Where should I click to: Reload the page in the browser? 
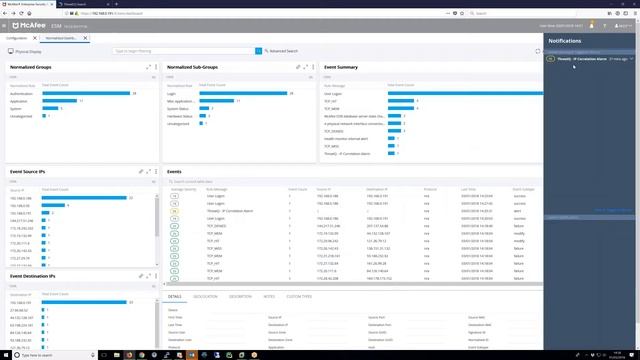tap(21, 13)
